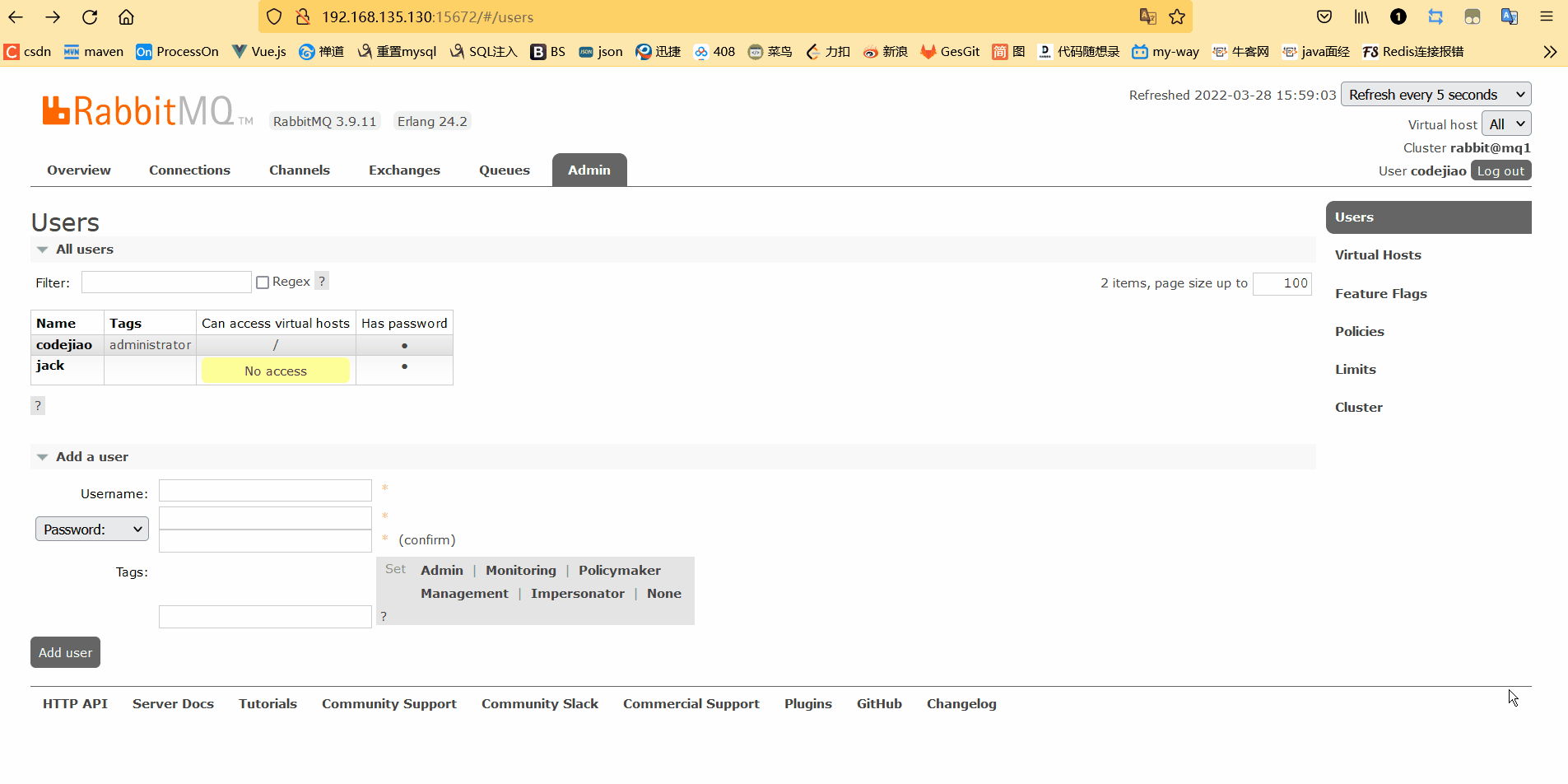
Task: Open the Virtual host All dropdown
Action: [x=1506, y=124]
